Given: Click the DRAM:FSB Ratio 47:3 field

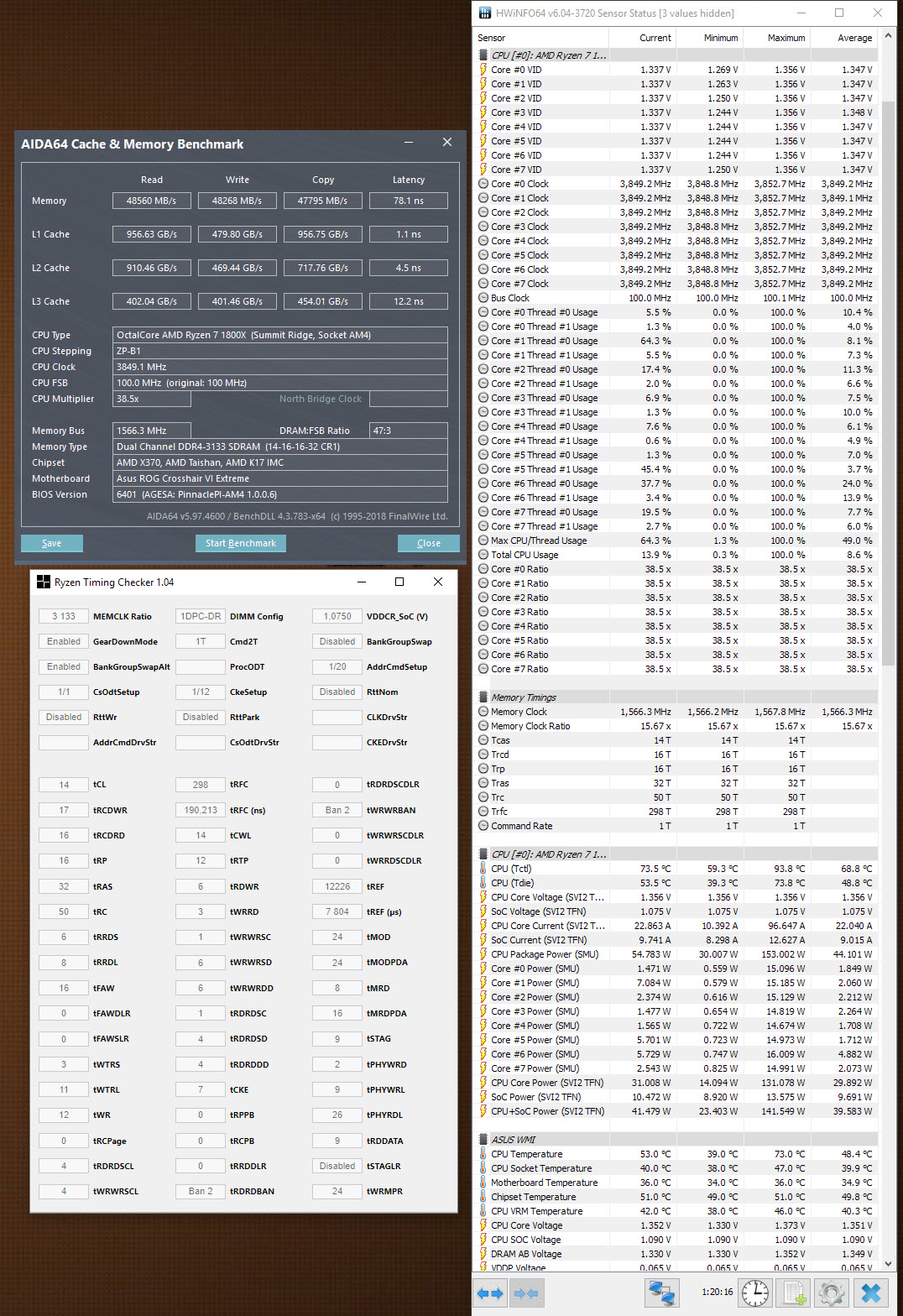Looking at the screenshot, I should (x=409, y=431).
